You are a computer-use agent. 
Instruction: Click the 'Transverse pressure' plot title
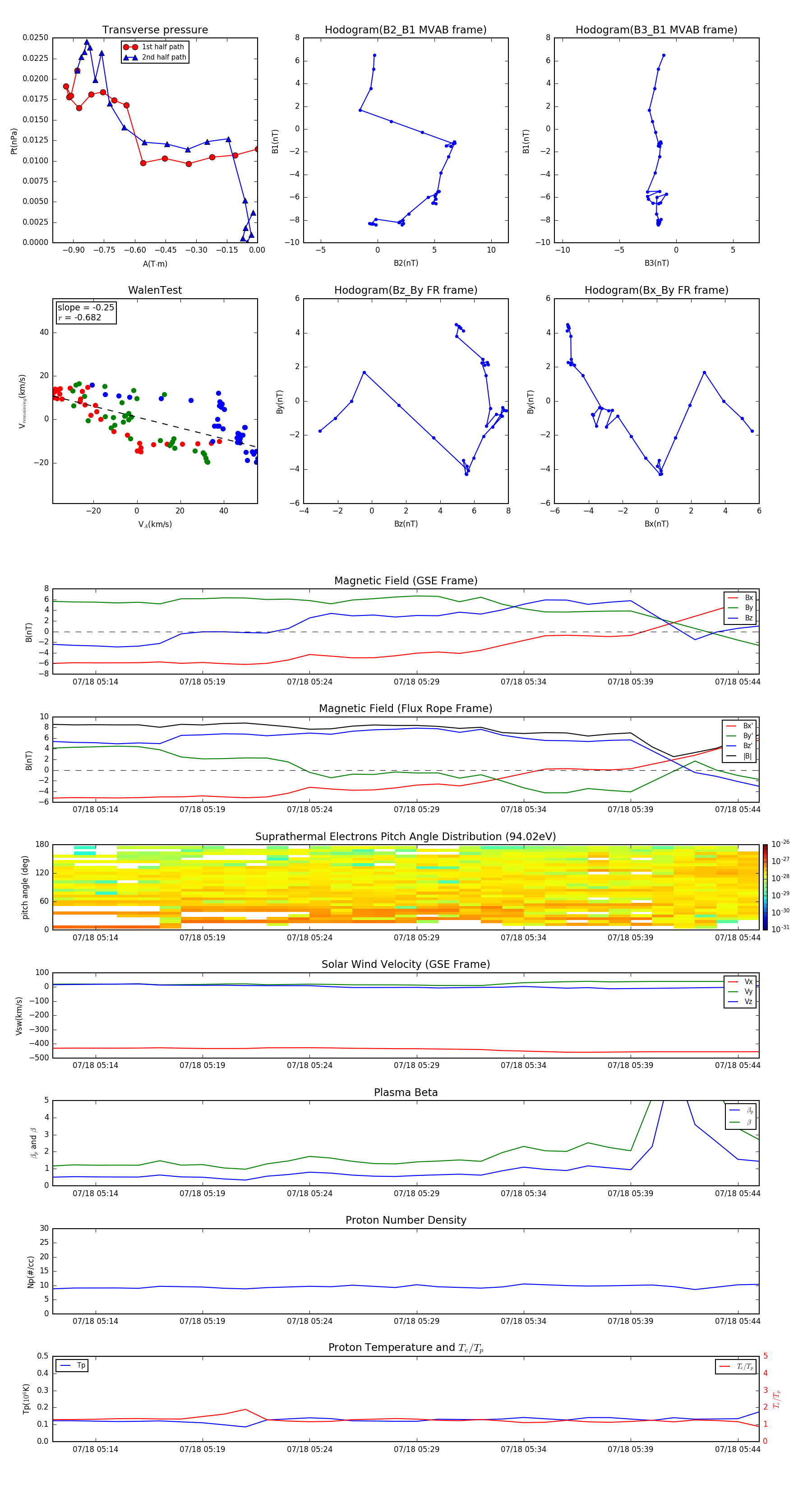click(x=155, y=30)
